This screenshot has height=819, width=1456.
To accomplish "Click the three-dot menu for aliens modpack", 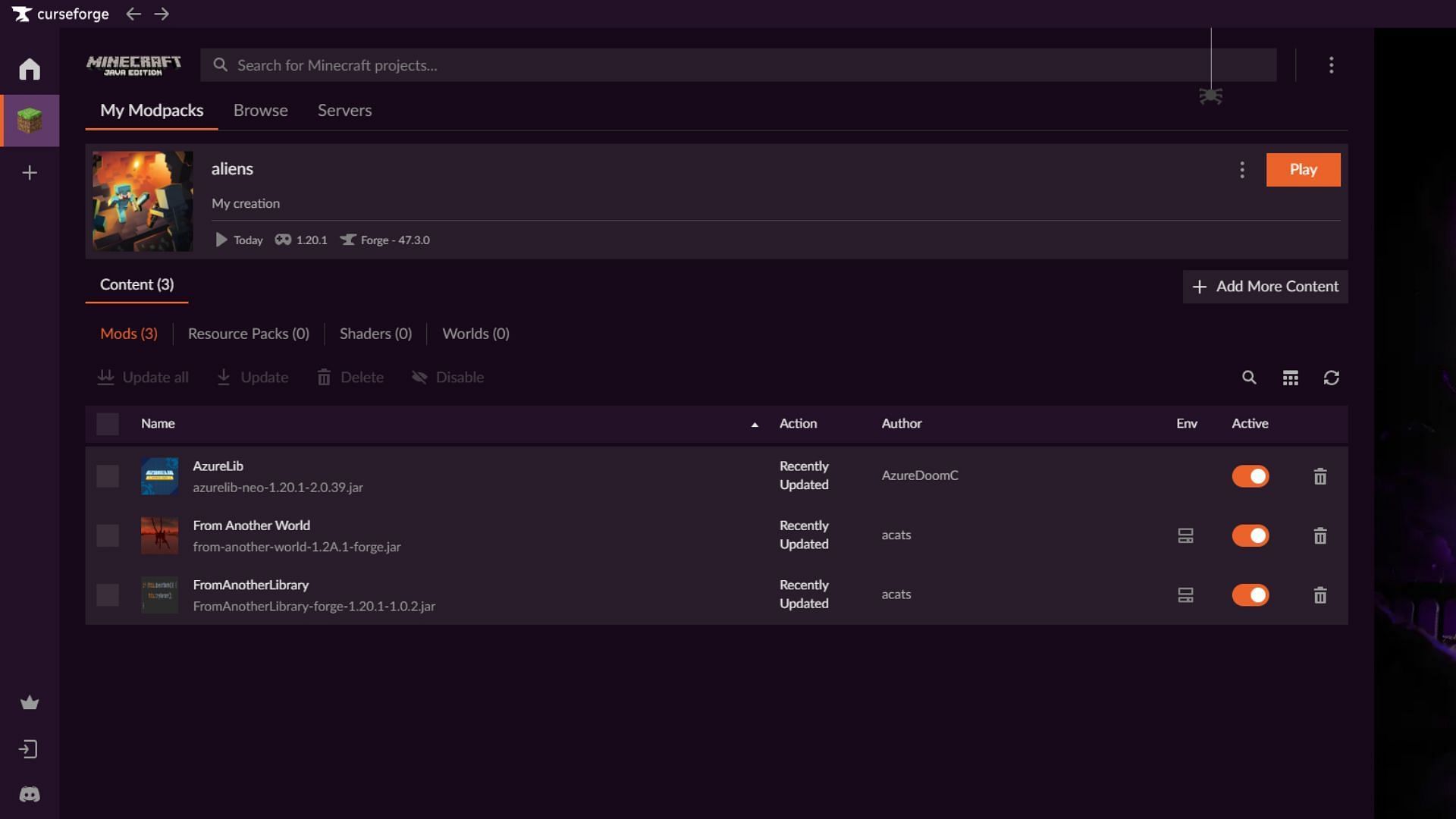I will pyautogui.click(x=1242, y=169).
